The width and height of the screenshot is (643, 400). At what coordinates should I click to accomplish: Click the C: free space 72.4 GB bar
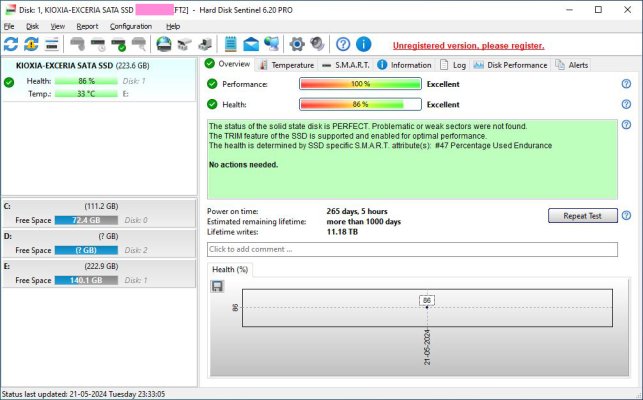(x=86, y=220)
